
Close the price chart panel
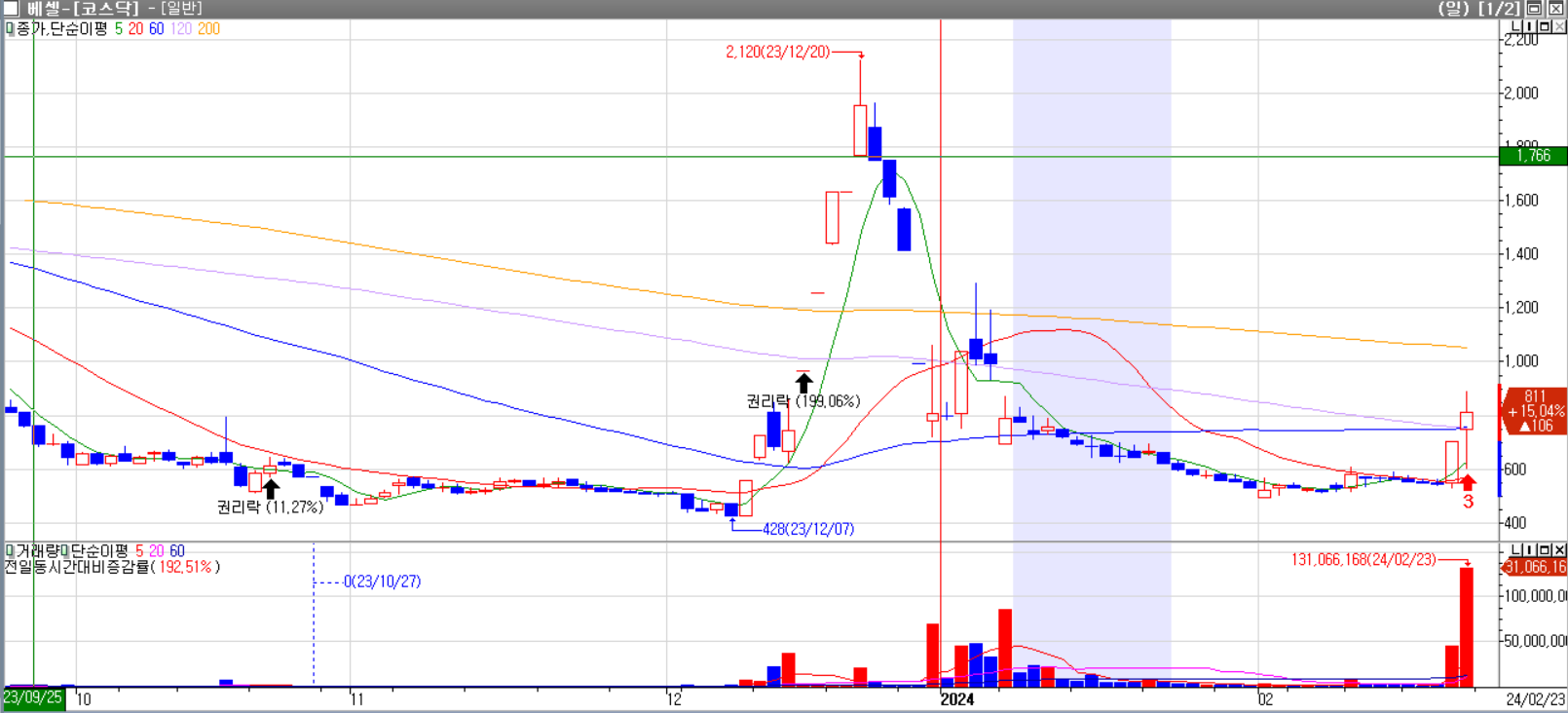(1559, 26)
